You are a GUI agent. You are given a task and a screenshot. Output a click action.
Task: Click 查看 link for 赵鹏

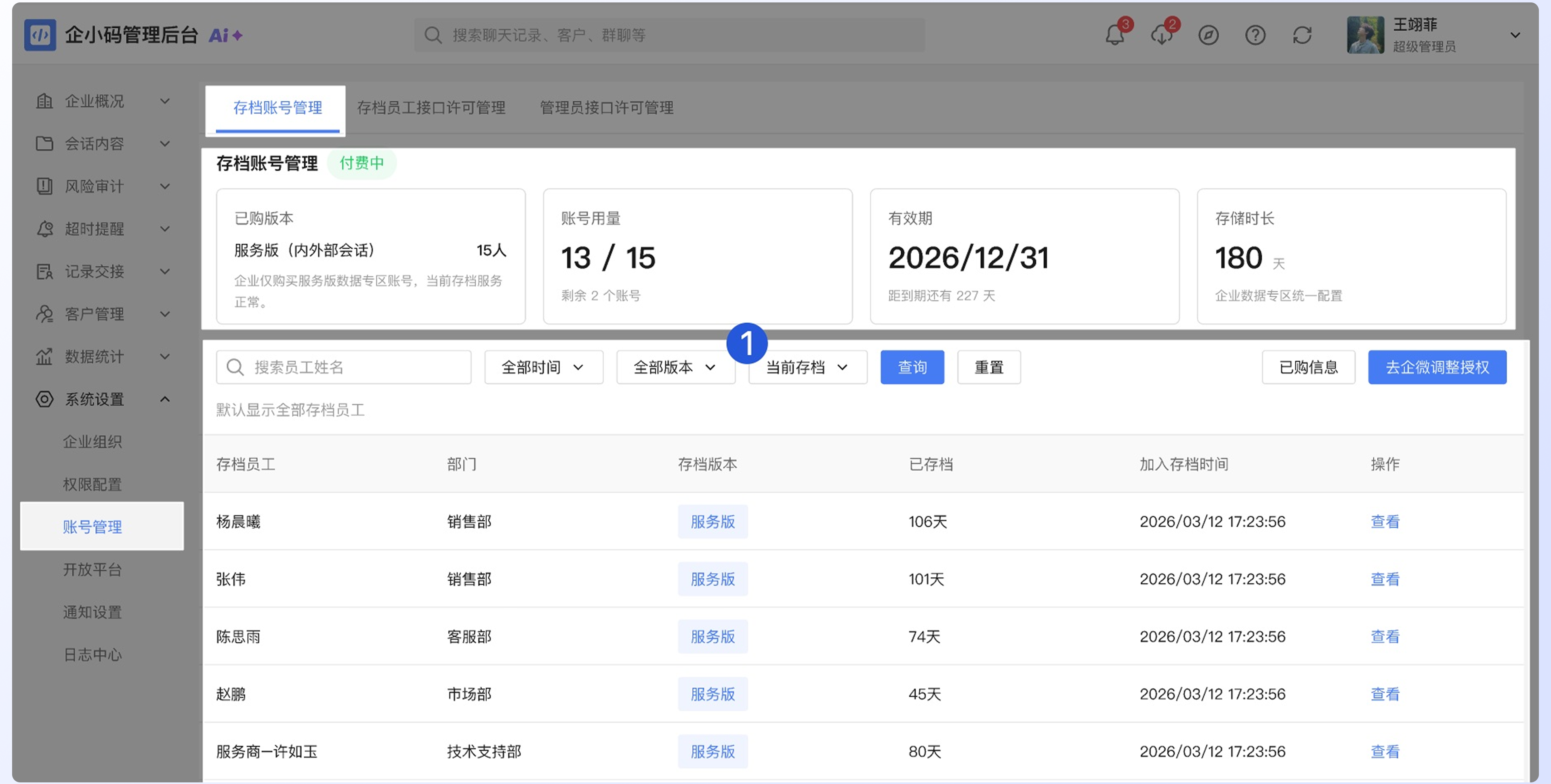click(x=1385, y=694)
